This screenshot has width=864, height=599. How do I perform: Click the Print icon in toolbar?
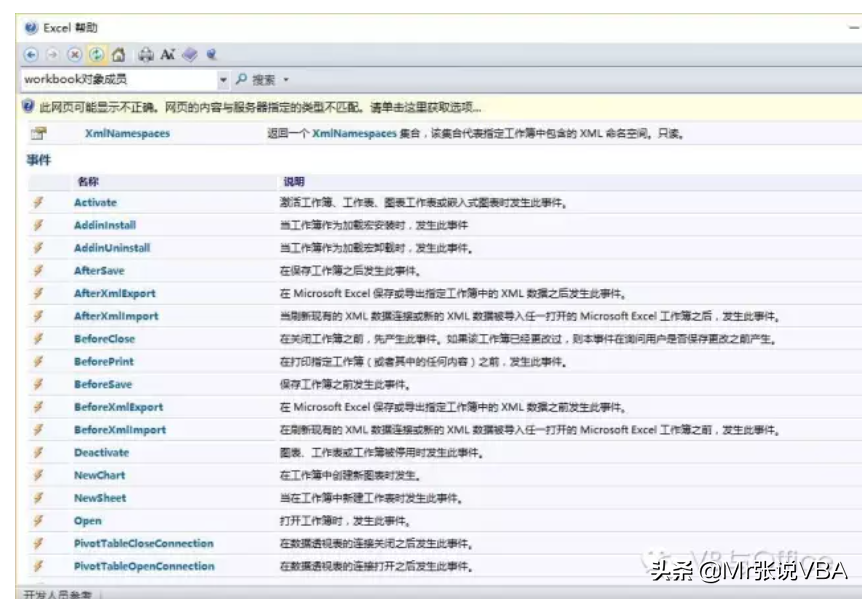pyautogui.click(x=146, y=55)
